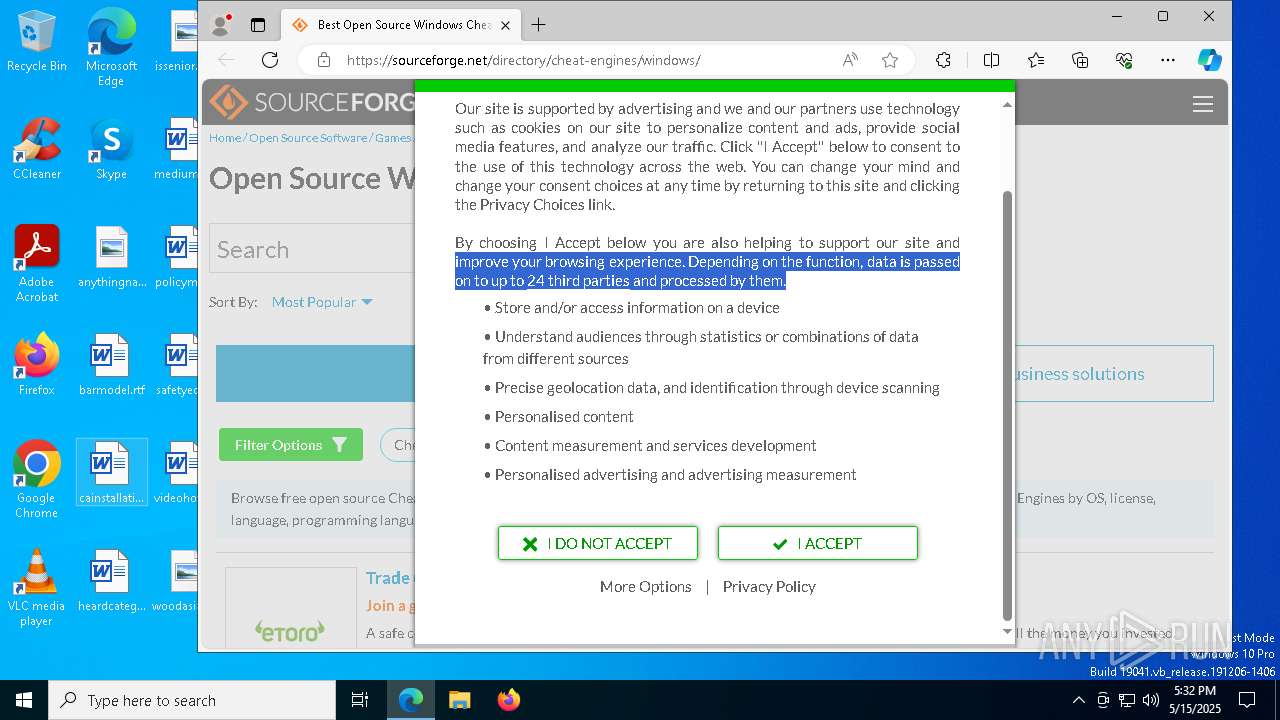Screen dimensions: 1280x720
Task: Open the Microsoft Edge desktop shortcut
Action: click(111, 47)
